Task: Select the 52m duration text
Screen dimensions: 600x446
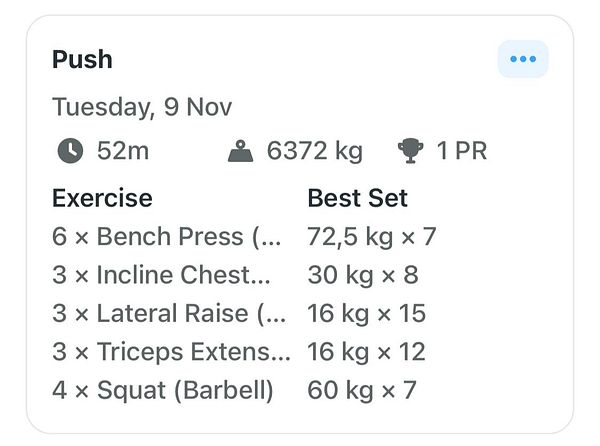Action: click(124, 152)
